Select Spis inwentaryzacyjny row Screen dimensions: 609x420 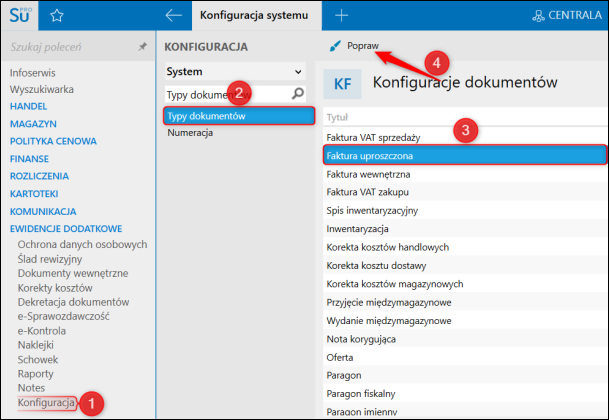coord(465,211)
